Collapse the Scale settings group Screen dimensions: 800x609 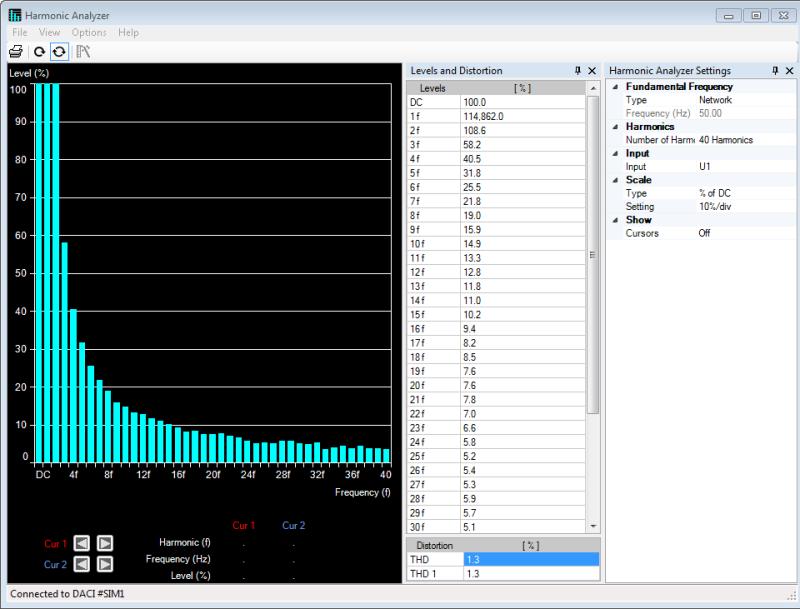[615, 180]
